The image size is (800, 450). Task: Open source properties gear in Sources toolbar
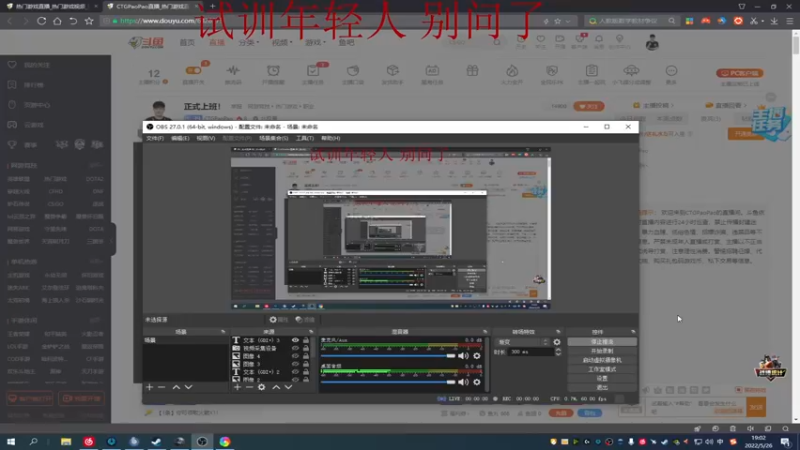[x=262, y=387]
